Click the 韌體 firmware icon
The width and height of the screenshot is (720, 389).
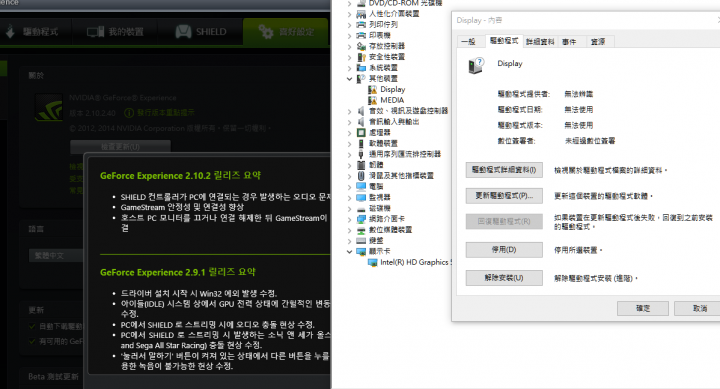pyautogui.click(x=361, y=165)
